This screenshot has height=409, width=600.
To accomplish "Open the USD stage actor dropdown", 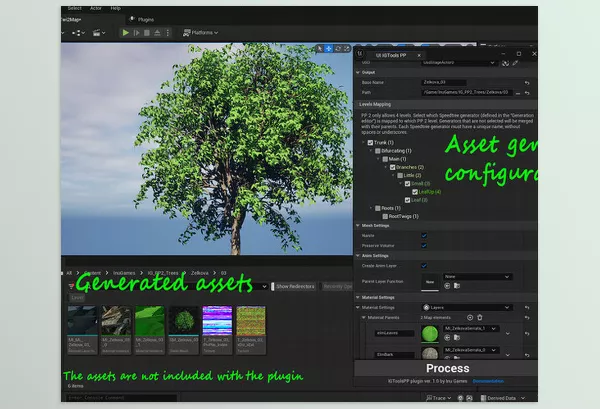I will coord(458,62).
